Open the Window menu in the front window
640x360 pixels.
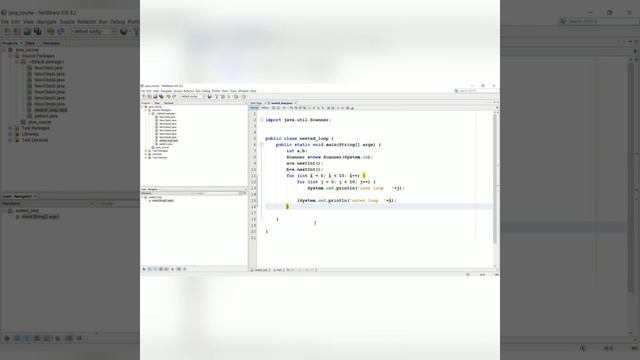click(243, 91)
